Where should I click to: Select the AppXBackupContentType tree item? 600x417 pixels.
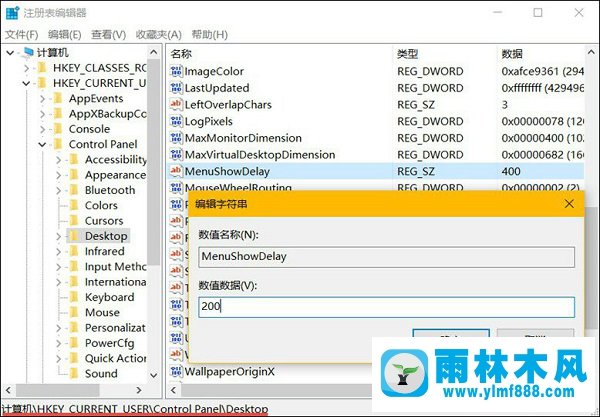pyautogui.click(x=107, y=114)
